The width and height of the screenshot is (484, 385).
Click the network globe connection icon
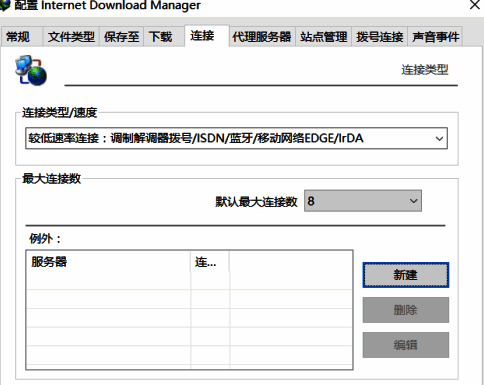31,70
